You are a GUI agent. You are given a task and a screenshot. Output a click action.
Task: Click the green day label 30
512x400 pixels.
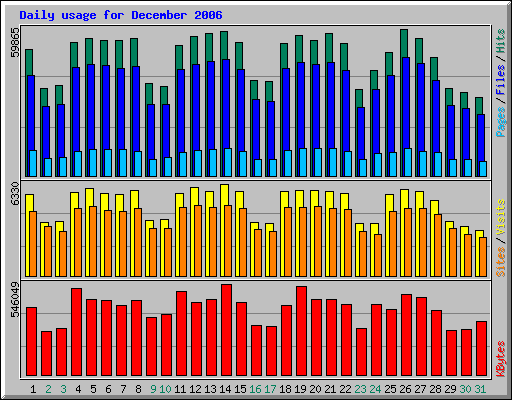(465, 389)
